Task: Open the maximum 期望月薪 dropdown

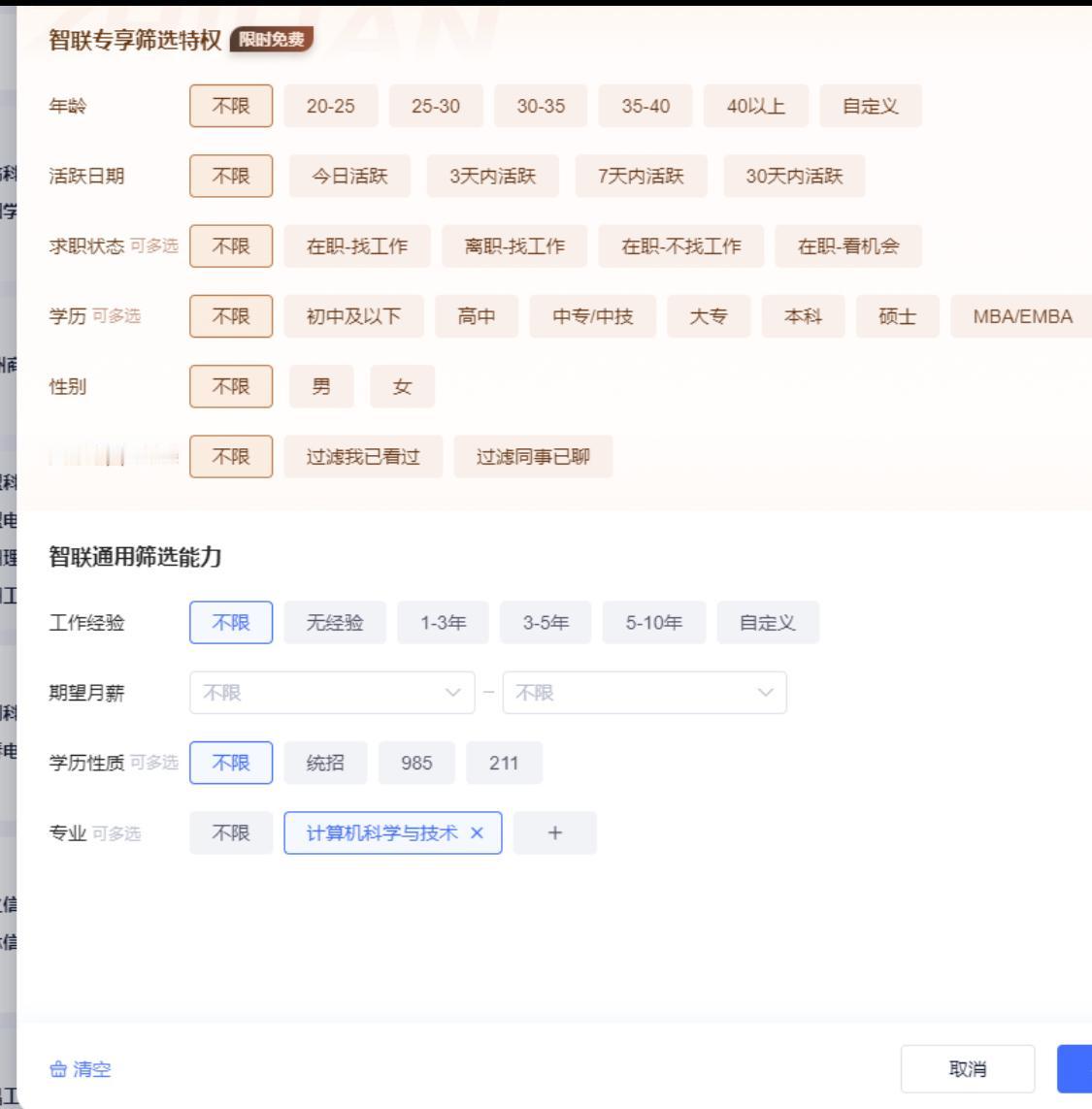Action: tap(644, 693)
